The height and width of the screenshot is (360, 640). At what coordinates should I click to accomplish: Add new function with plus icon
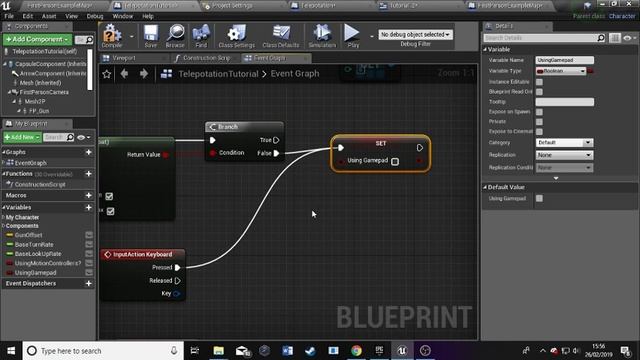[x=89, y=173]
